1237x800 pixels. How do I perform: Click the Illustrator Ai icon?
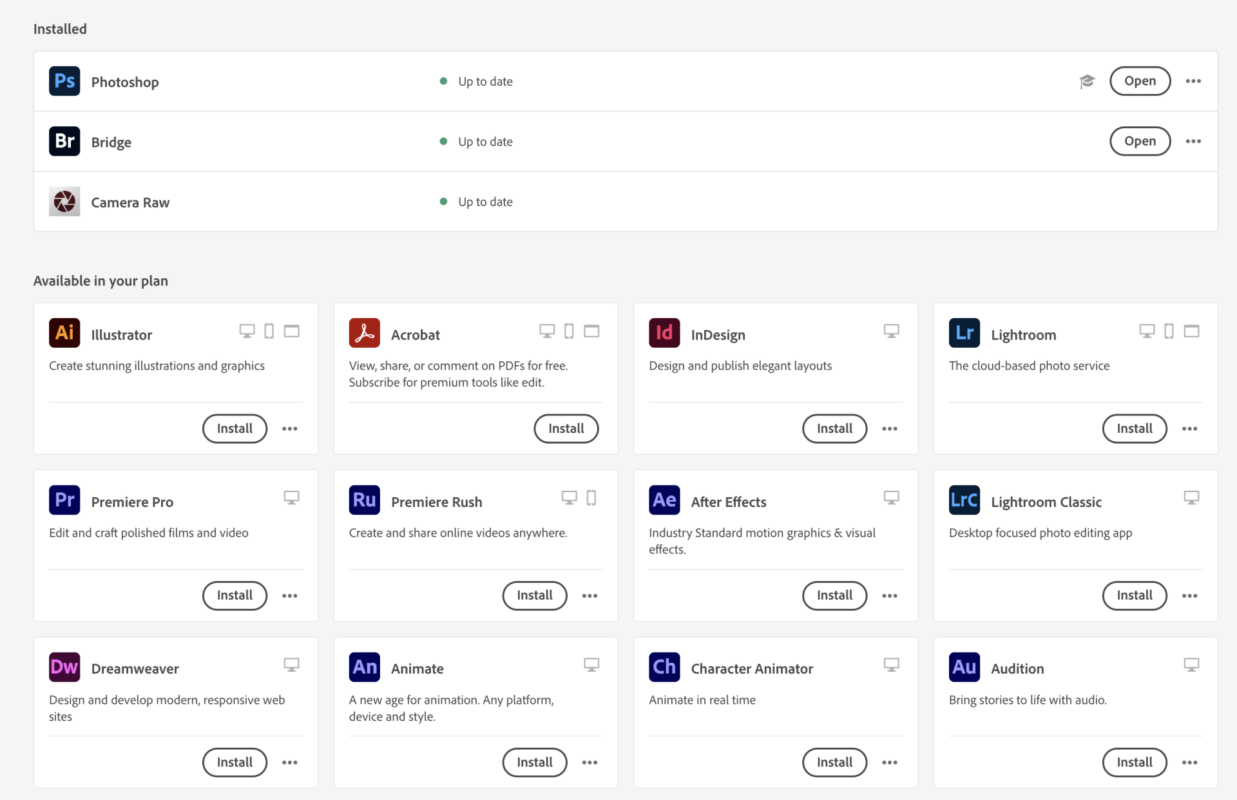pyautogui.click(x=64, y=333)
